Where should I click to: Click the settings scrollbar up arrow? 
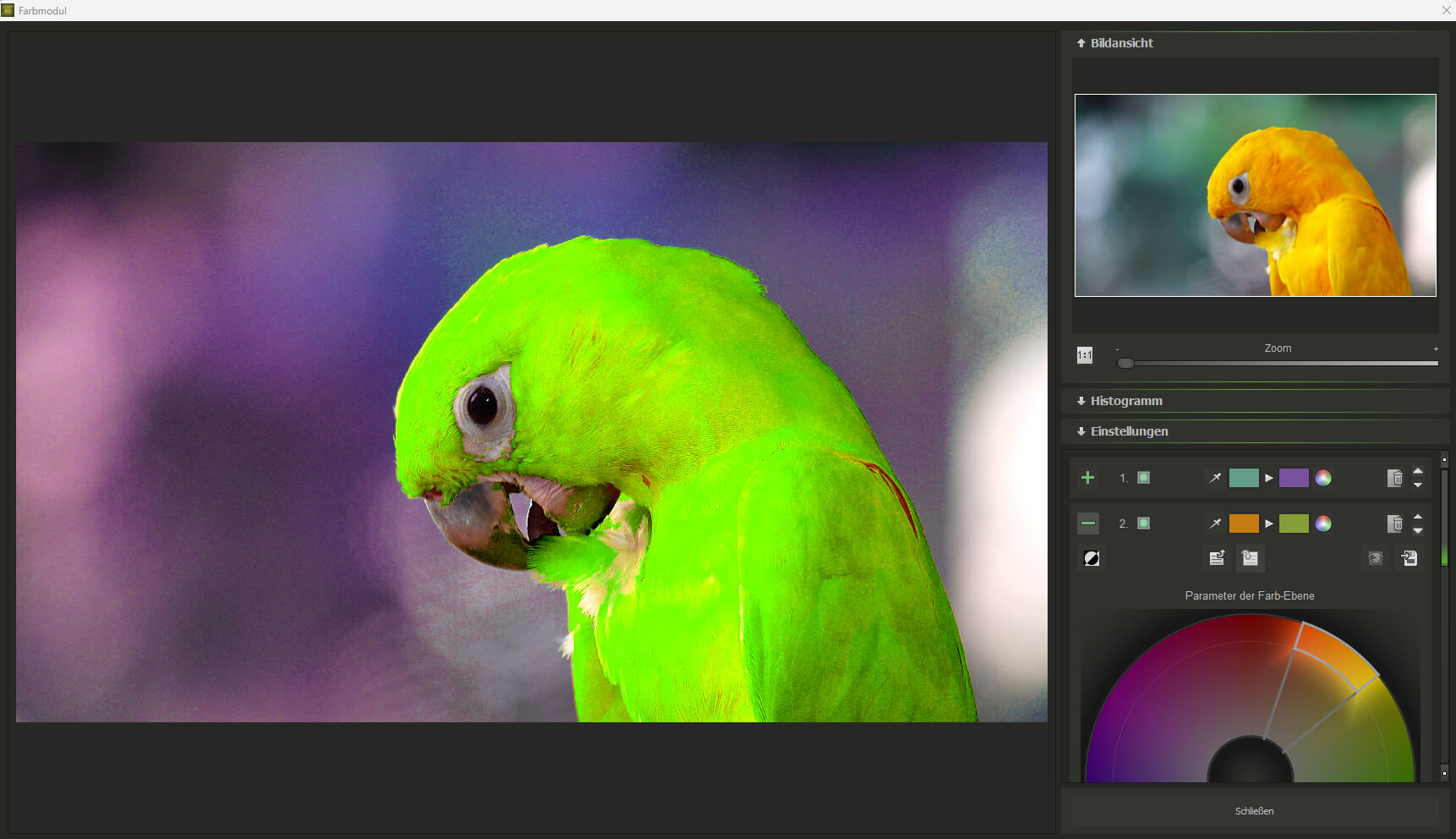click(1444, 460)
